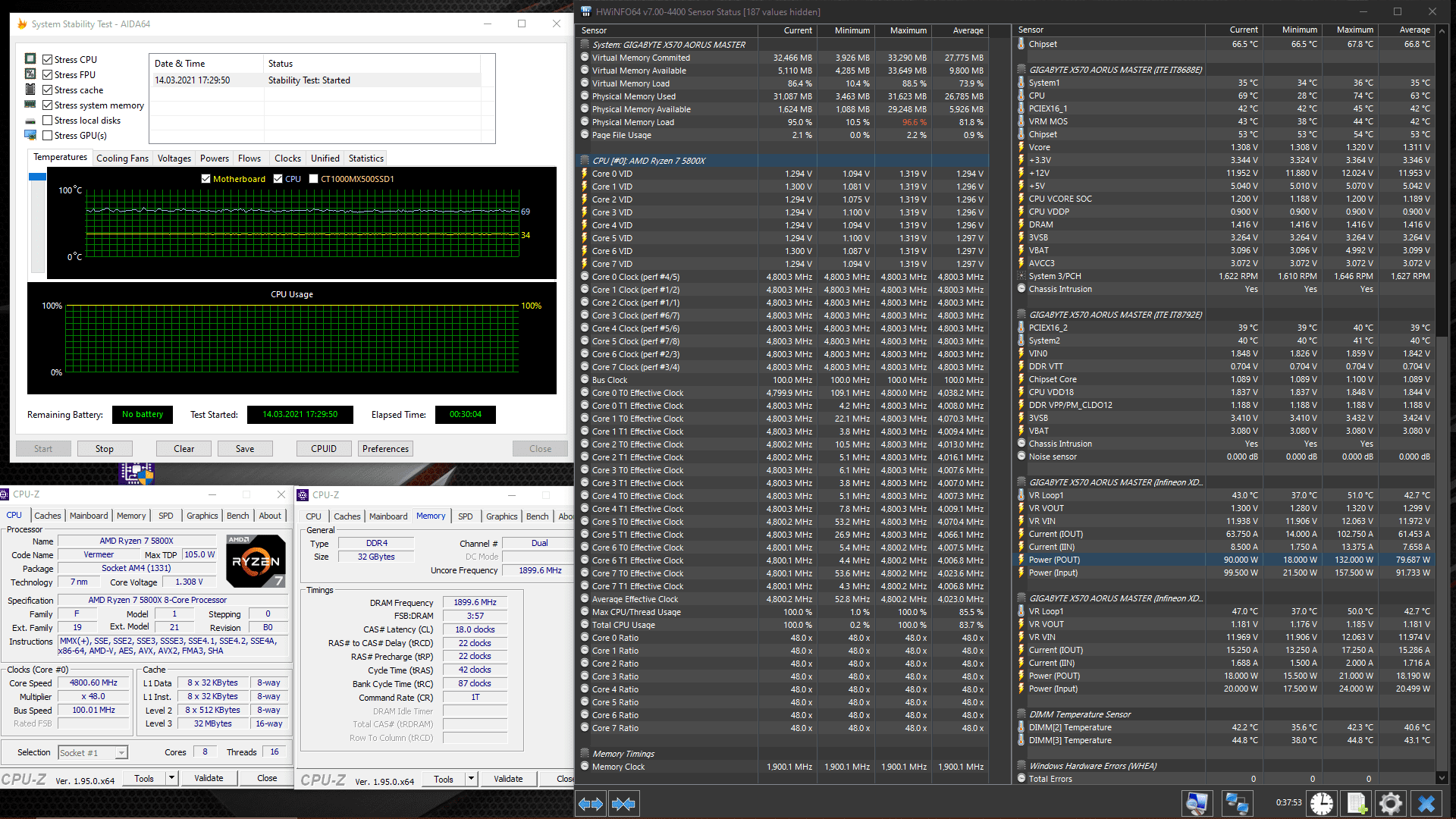This screenshot has width=1456, height=819.
Task: Click HWiNFO logging sheet with plus icon
Action: [1357, 803]
